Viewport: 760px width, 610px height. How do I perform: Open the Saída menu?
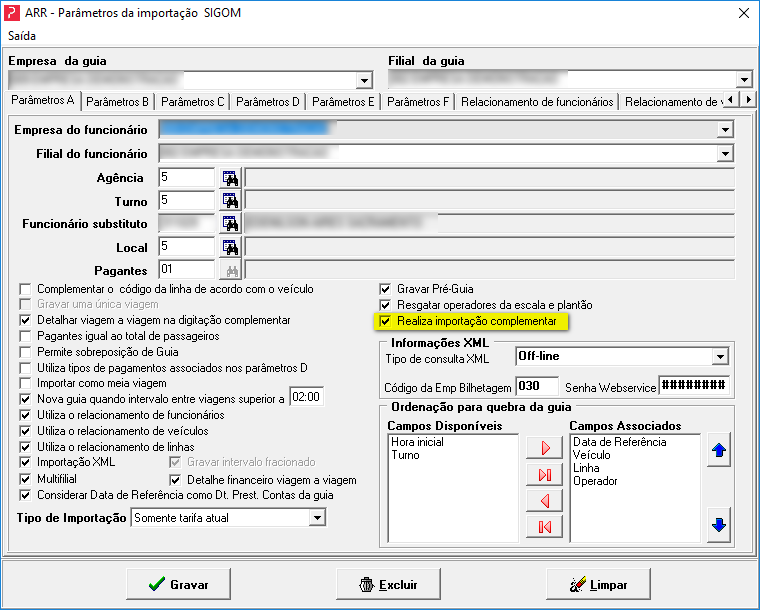coord(22,36)
